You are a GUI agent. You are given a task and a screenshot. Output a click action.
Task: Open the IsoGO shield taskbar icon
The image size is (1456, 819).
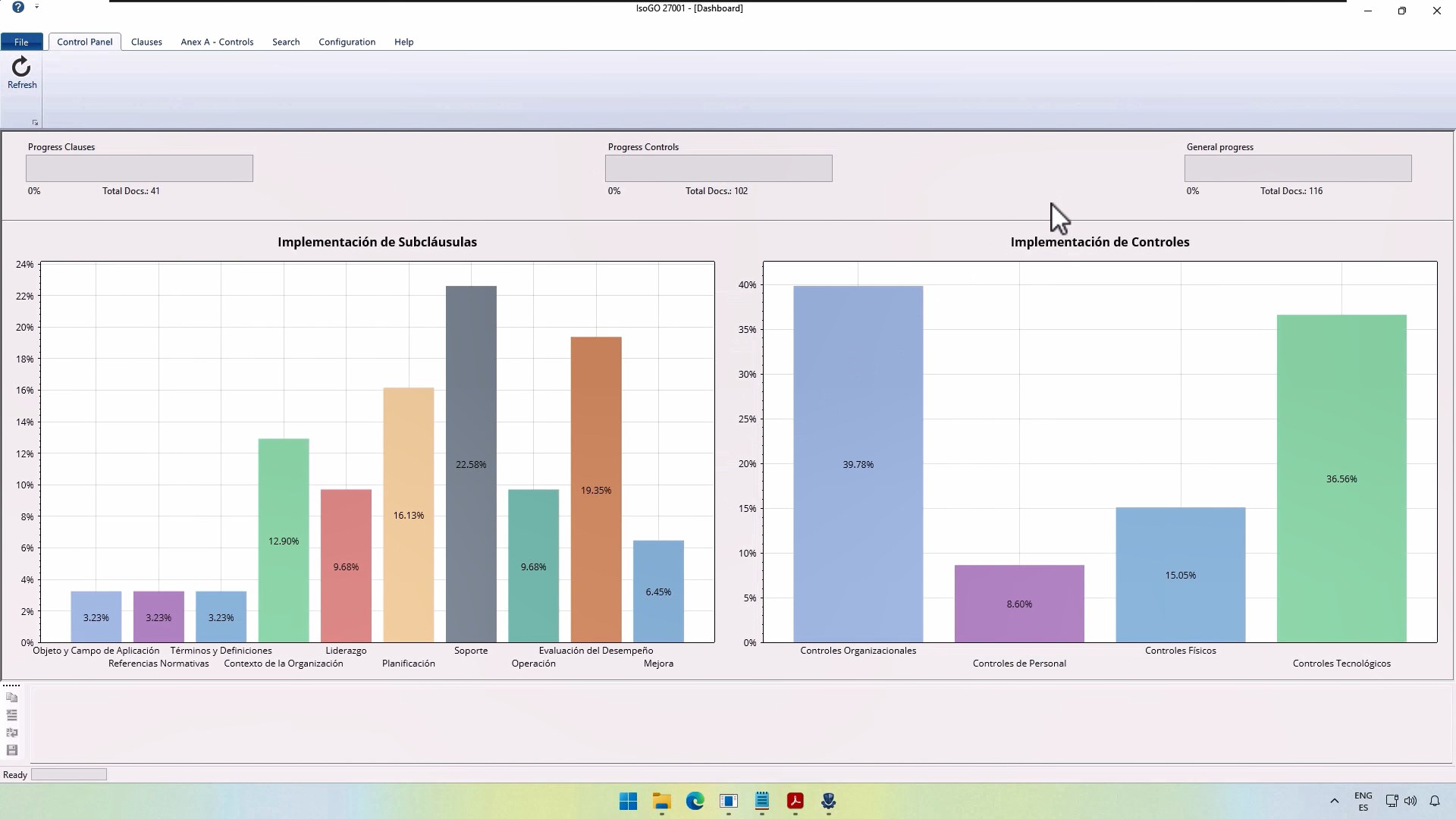pos(829,802)
